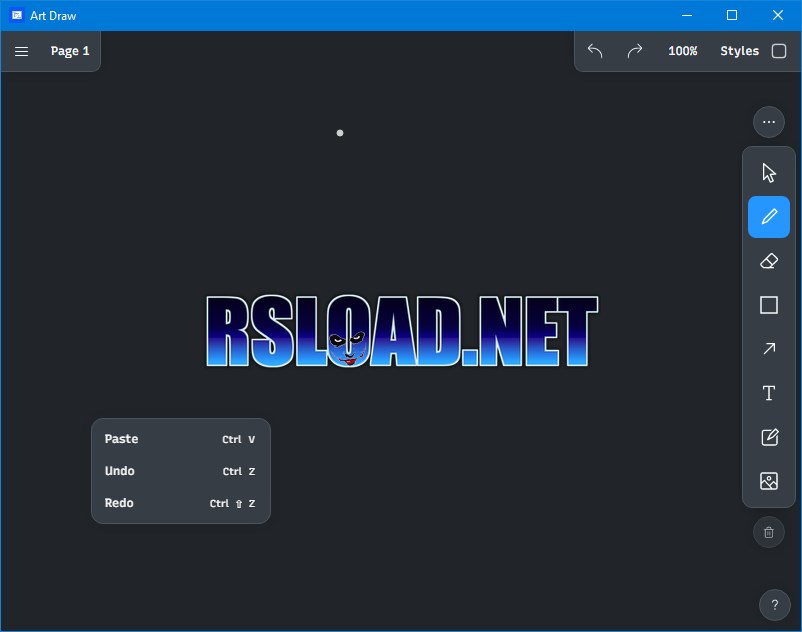802x632 pixels.
Task: Open the 100% zoom menu
Action: click(x=683, y=51)
